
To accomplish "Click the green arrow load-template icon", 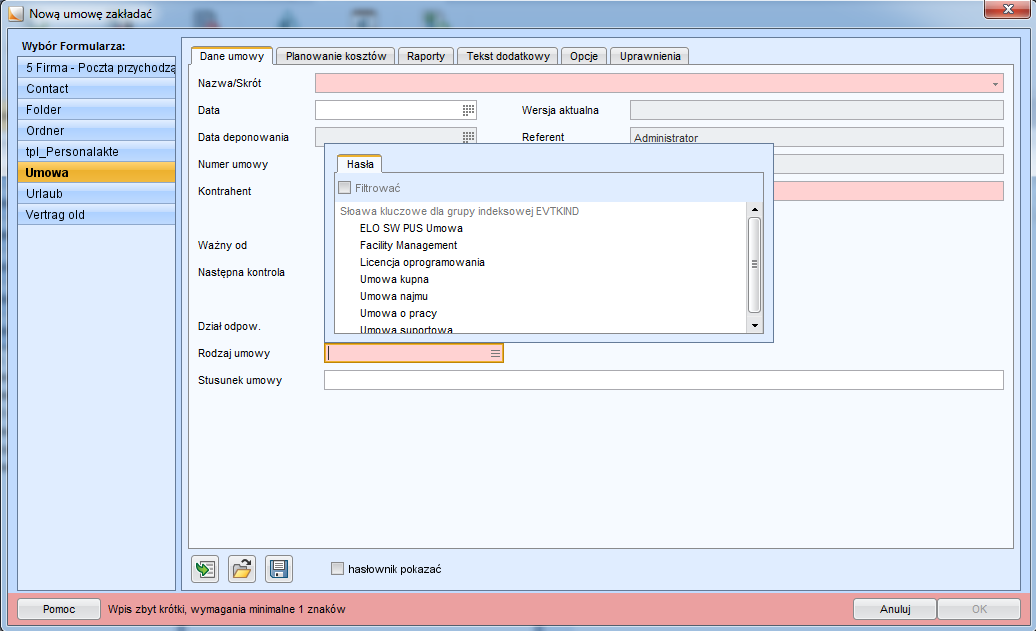I will click(205, 569).
